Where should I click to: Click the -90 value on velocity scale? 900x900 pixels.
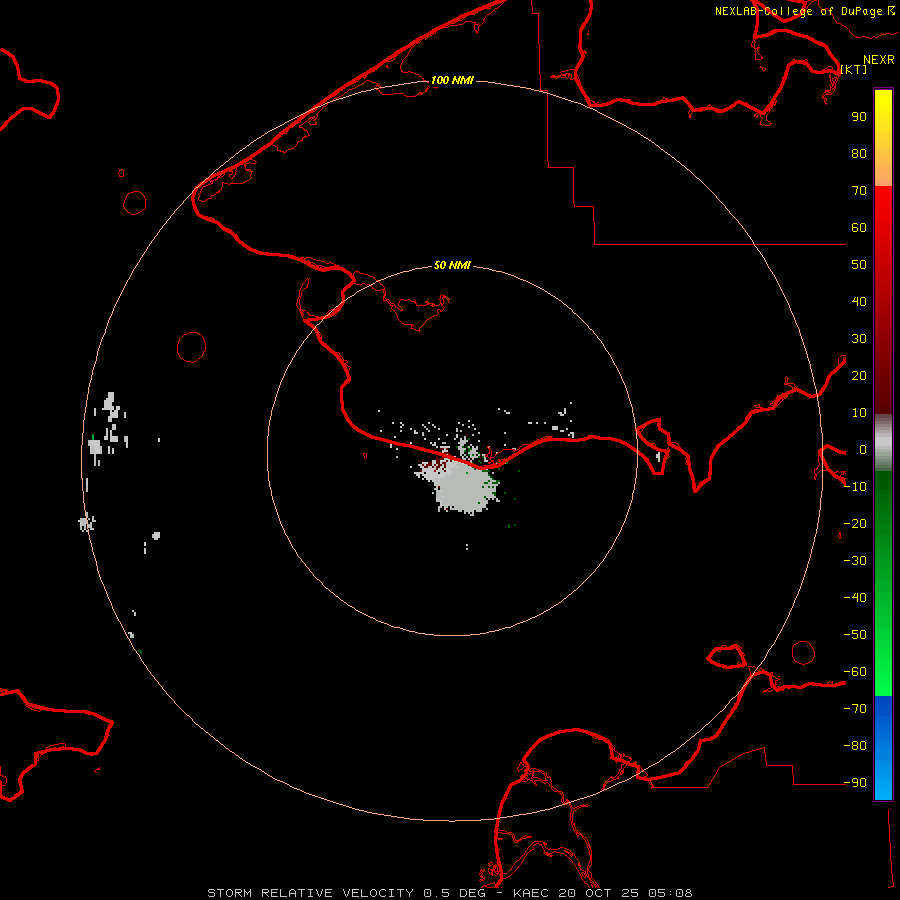point(855,782)
